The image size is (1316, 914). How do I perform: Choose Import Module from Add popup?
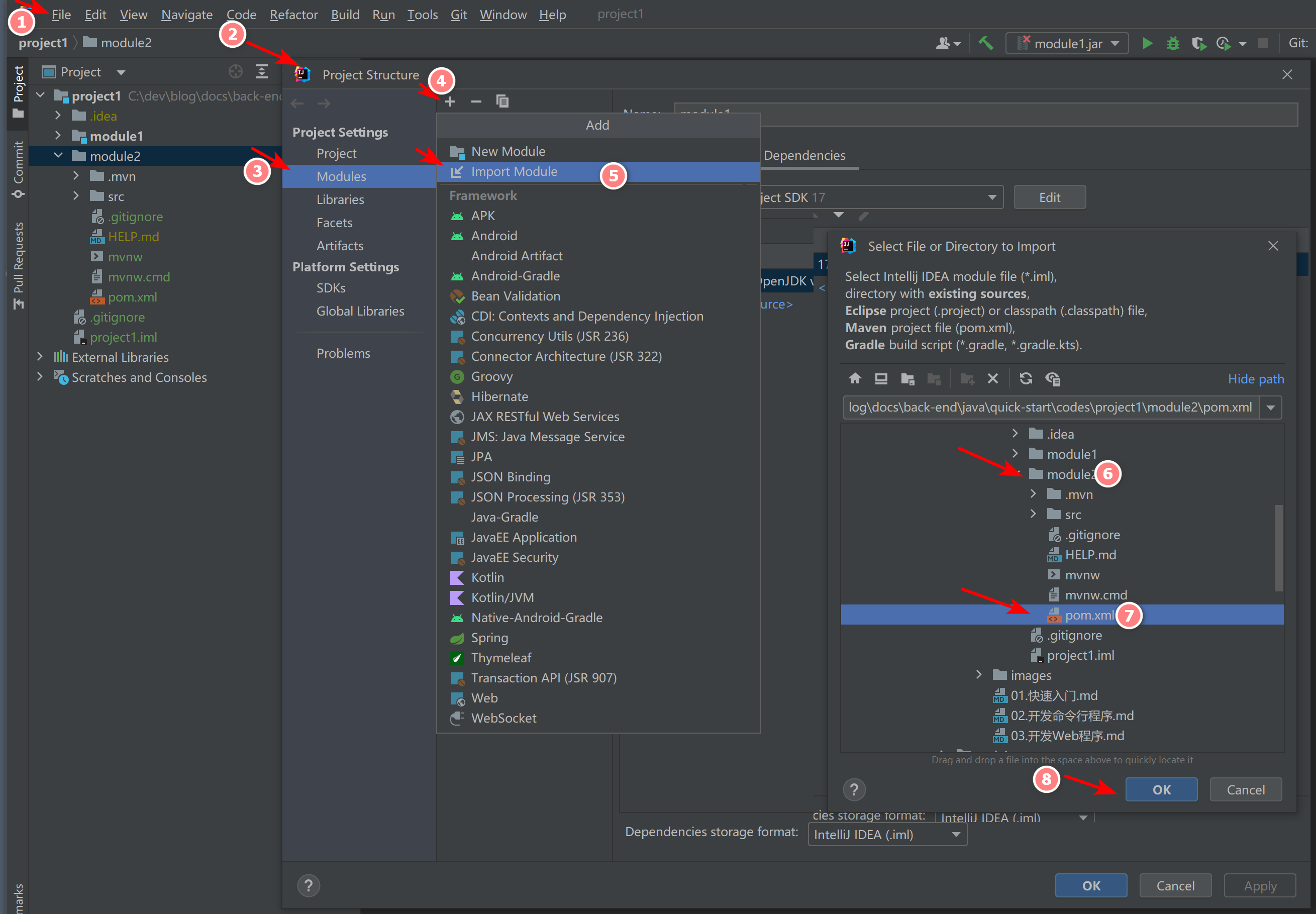(x=598, y=171)
